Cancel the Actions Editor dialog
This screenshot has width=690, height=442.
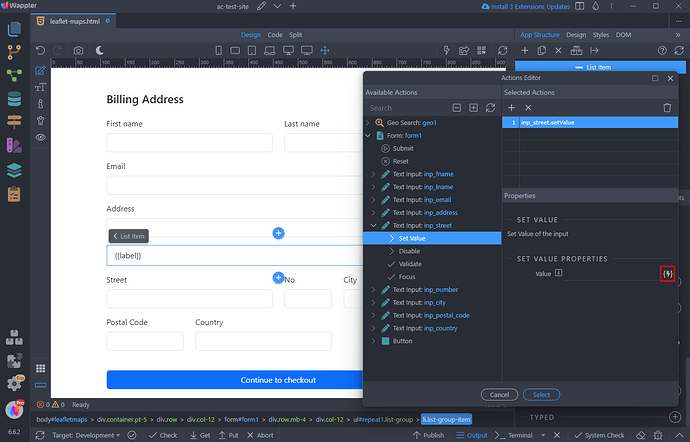click(x=499, y=395)
